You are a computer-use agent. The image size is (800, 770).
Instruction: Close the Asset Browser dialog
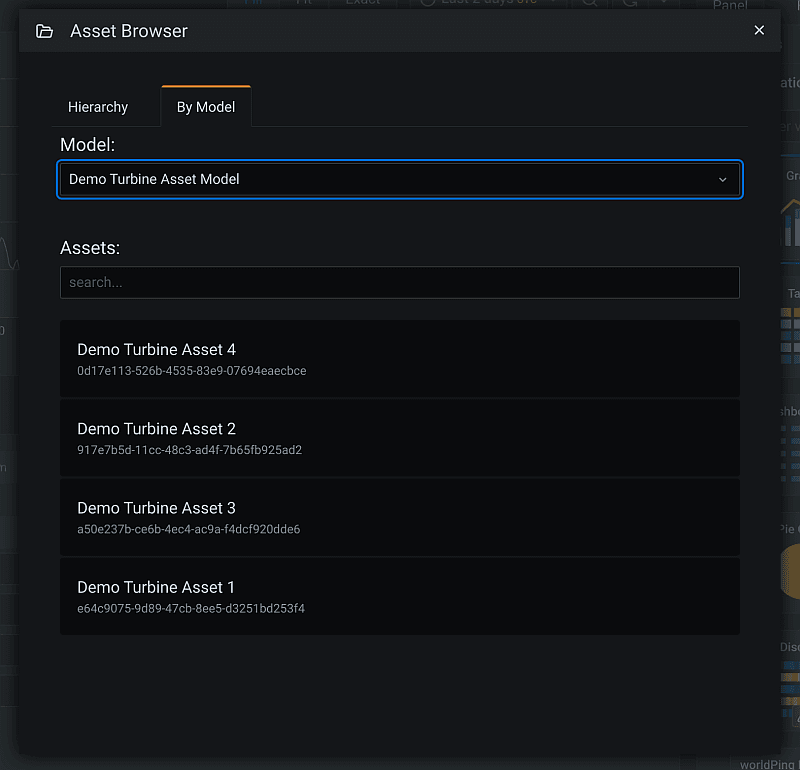tap(759, 30)
